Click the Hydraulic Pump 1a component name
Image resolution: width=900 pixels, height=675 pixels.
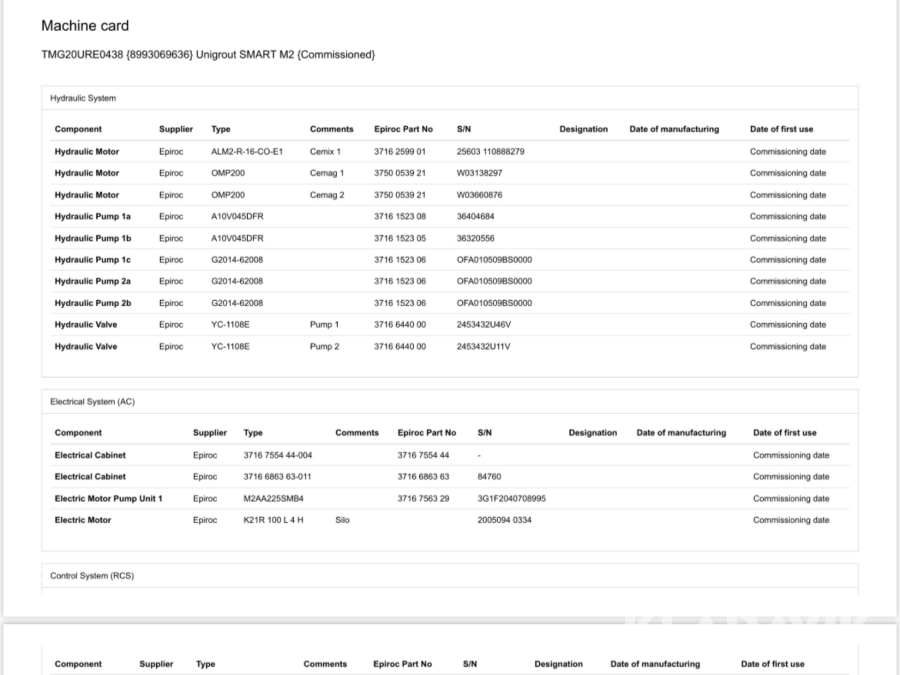[92, 216]
